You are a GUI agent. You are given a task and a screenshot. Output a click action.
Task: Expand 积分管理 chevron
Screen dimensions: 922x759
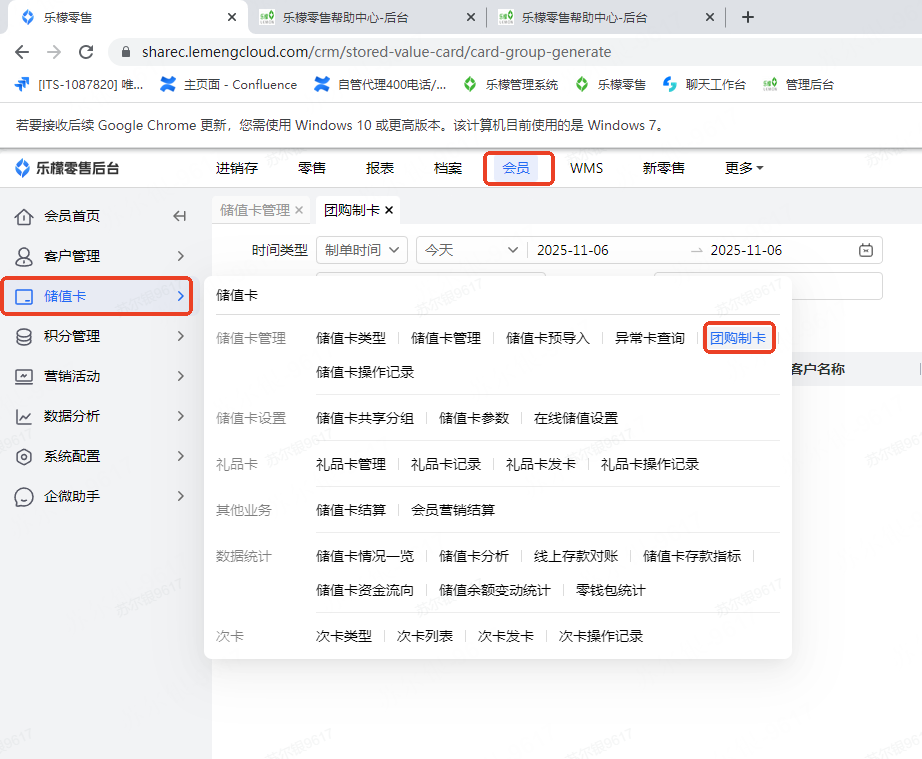tap(181, 336)
